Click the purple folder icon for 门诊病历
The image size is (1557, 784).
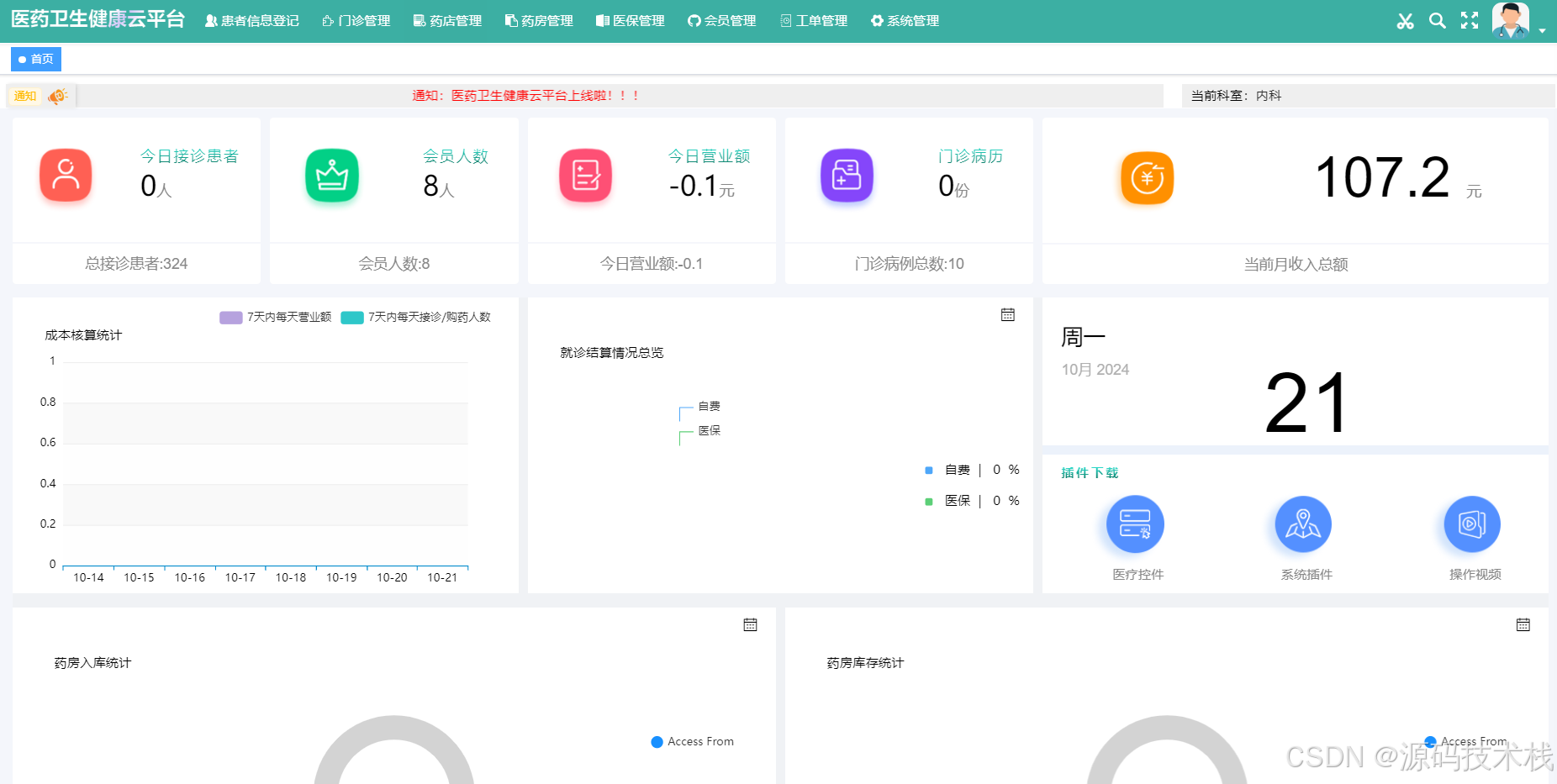tap(847, 175)
